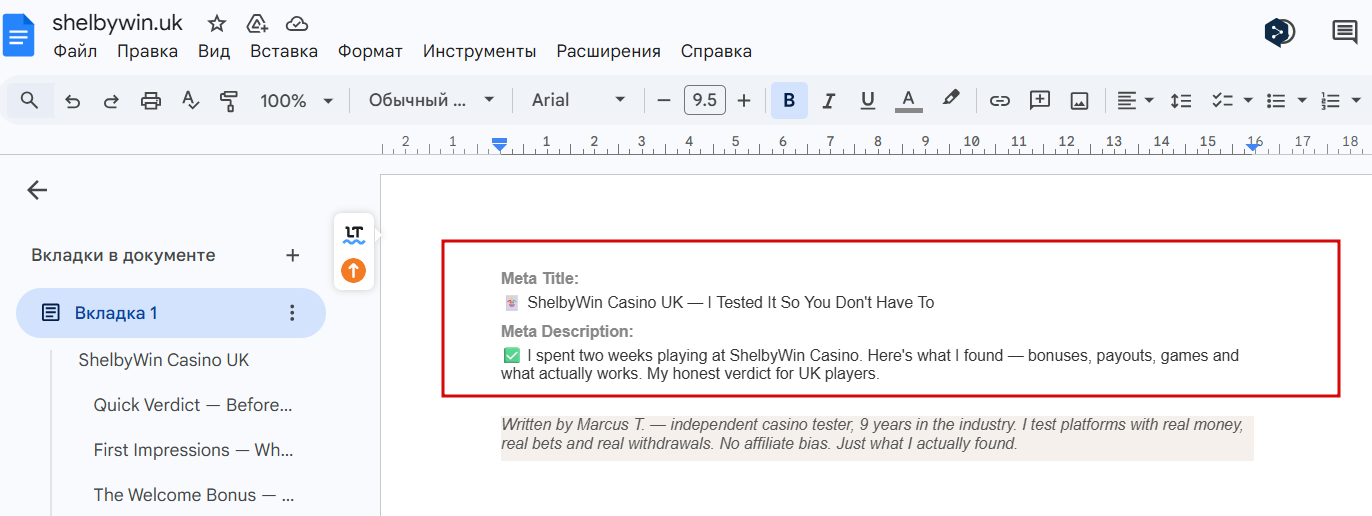Open Вкладка 1 three-dot options

292,313
